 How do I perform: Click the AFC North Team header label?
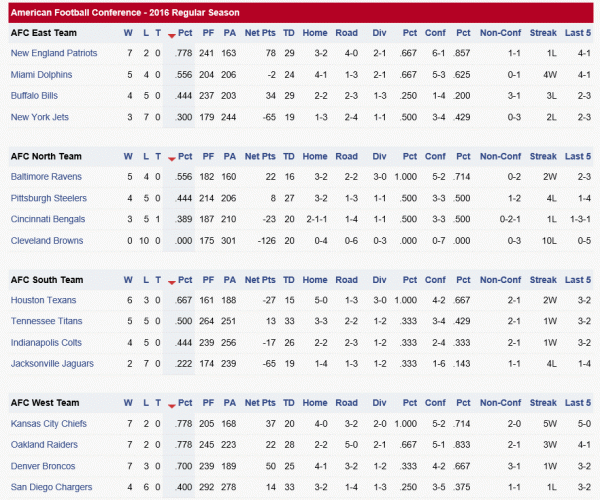point(46,156)
